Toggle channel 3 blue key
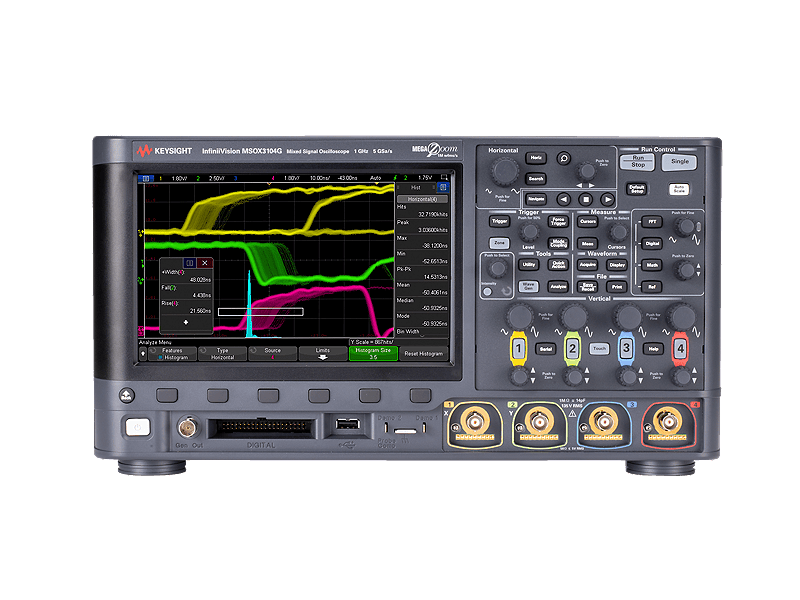This screenshot has height=600, width=800. coord(626,349)
